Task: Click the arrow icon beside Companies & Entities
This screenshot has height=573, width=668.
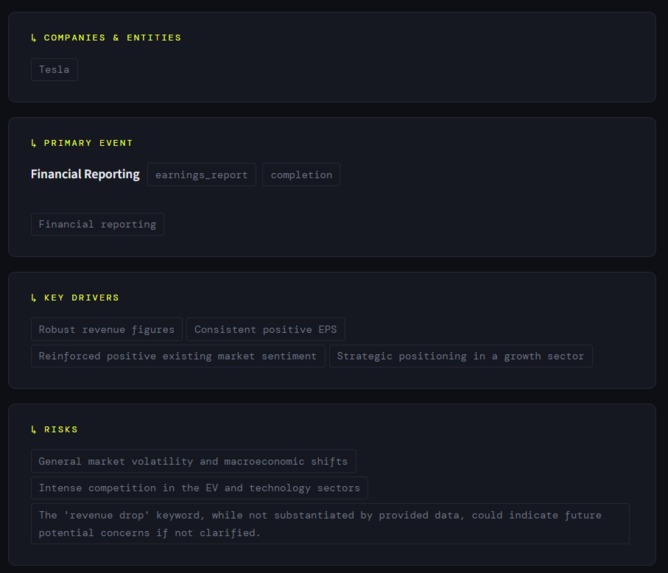Action: point(34,38)
